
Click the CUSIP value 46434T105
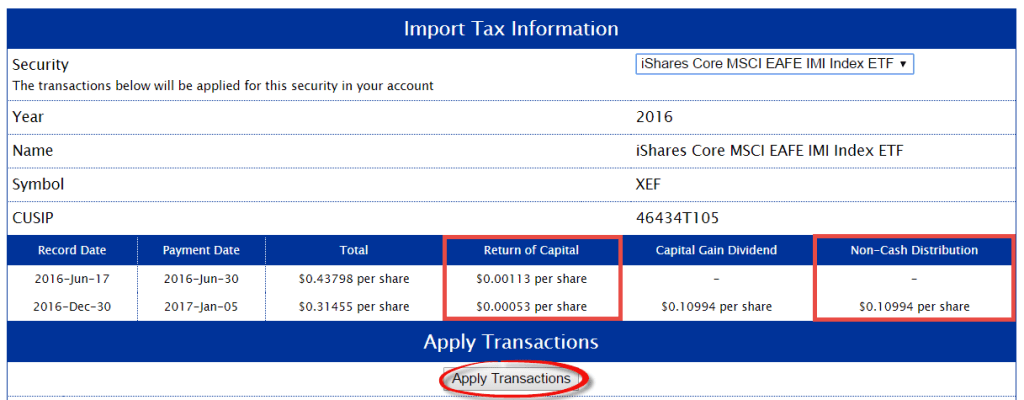[x=676, y=217]
